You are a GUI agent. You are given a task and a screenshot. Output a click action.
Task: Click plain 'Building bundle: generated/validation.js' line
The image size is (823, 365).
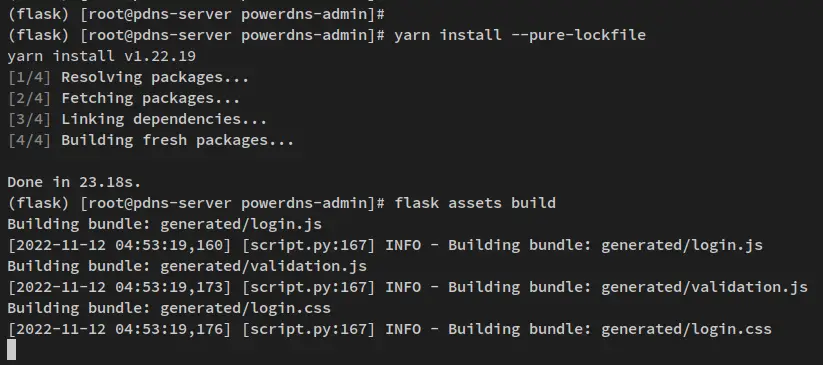[x=187, y=266]
